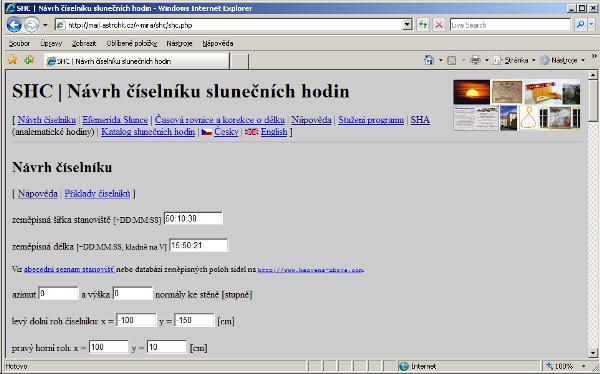Click the Czech flag icon
The width and height of the screenshot is (600, 374).
click(x=207, y=132)
